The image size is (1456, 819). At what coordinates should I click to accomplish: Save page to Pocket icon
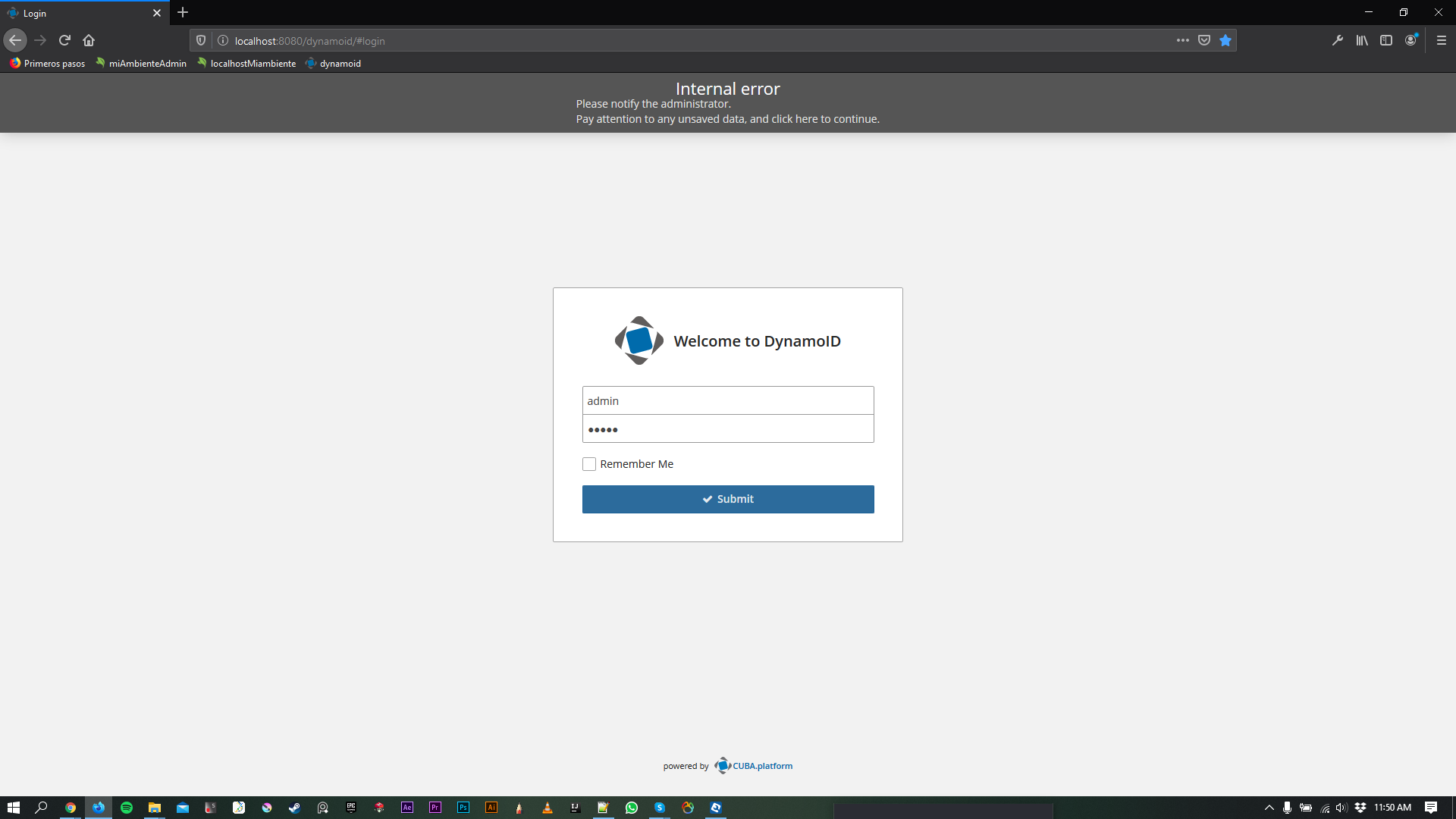pos(1204,40)
